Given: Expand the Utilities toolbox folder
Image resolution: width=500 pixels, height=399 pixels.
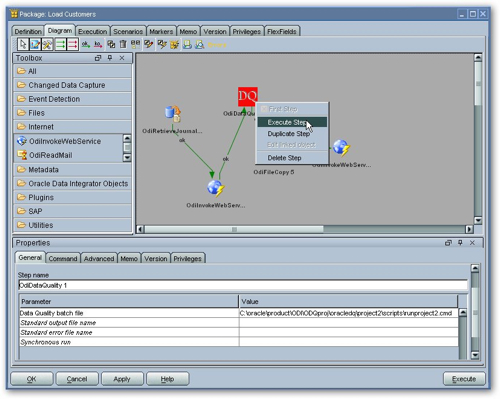Looking at the screenshot, I should 72,225.
